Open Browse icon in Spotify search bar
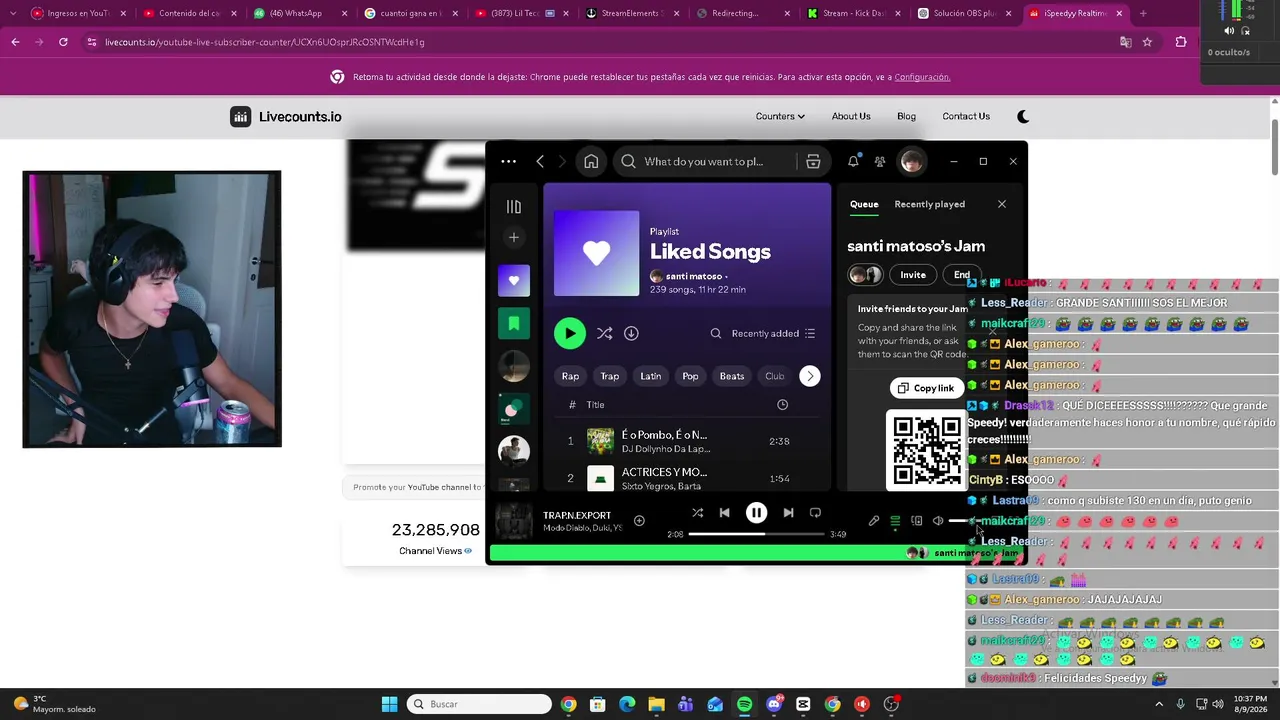This screenshot has height=720, width=1280. coord(813,161)
